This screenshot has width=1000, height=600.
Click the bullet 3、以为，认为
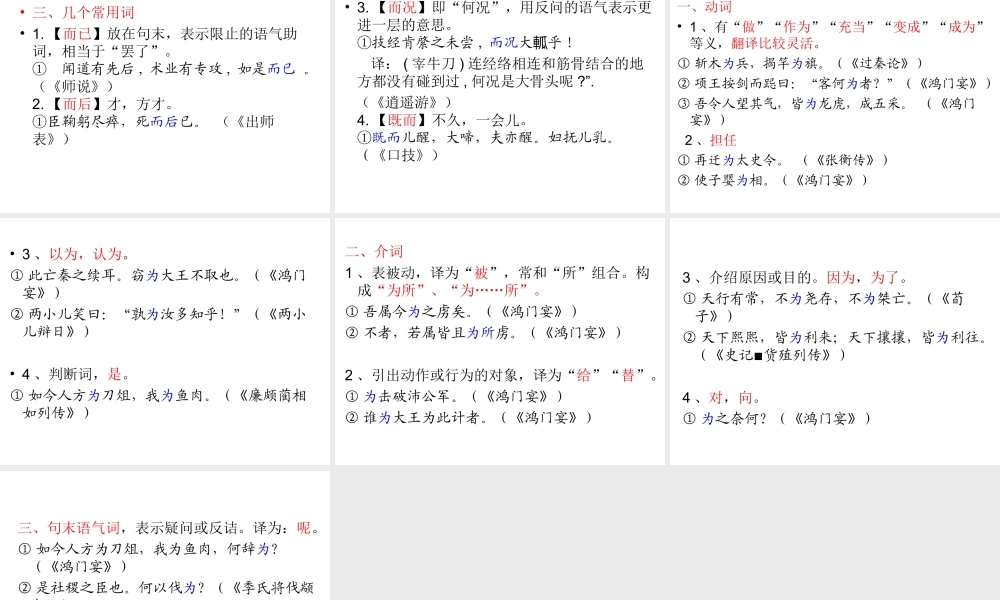(76, 254)
